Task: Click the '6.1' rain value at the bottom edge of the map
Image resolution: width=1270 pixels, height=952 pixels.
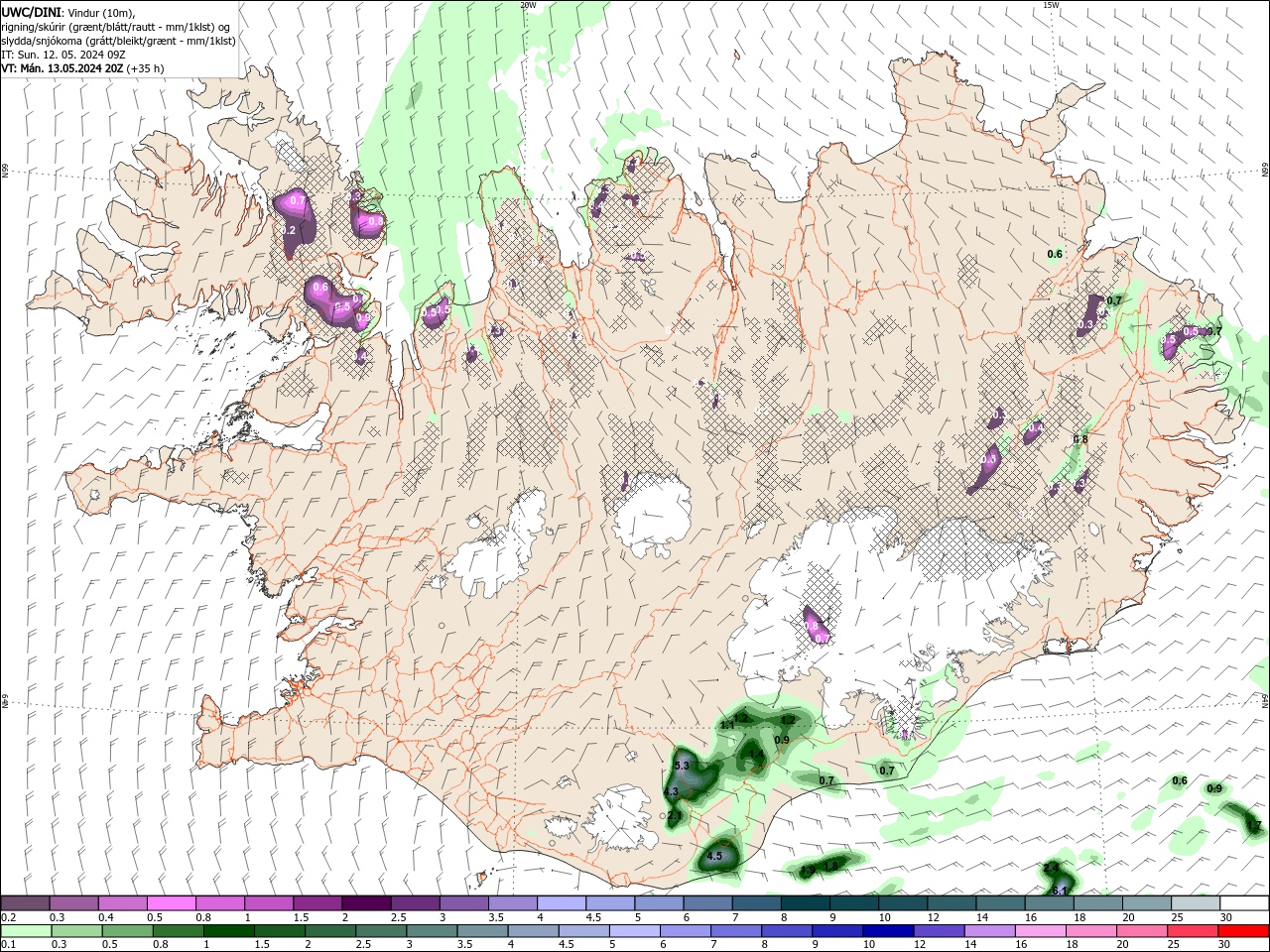Action: 1059,892
